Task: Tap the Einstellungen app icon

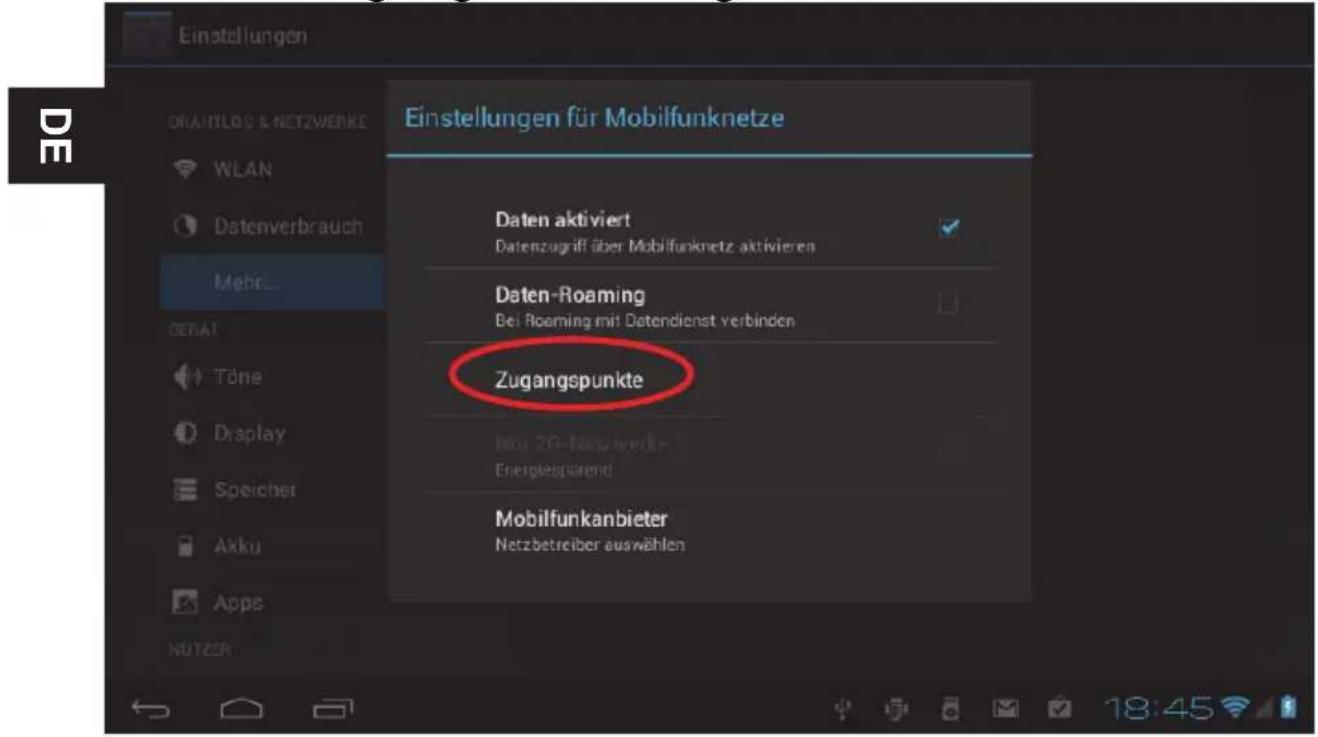Action: pyautogui.click(x=146, y=35)
